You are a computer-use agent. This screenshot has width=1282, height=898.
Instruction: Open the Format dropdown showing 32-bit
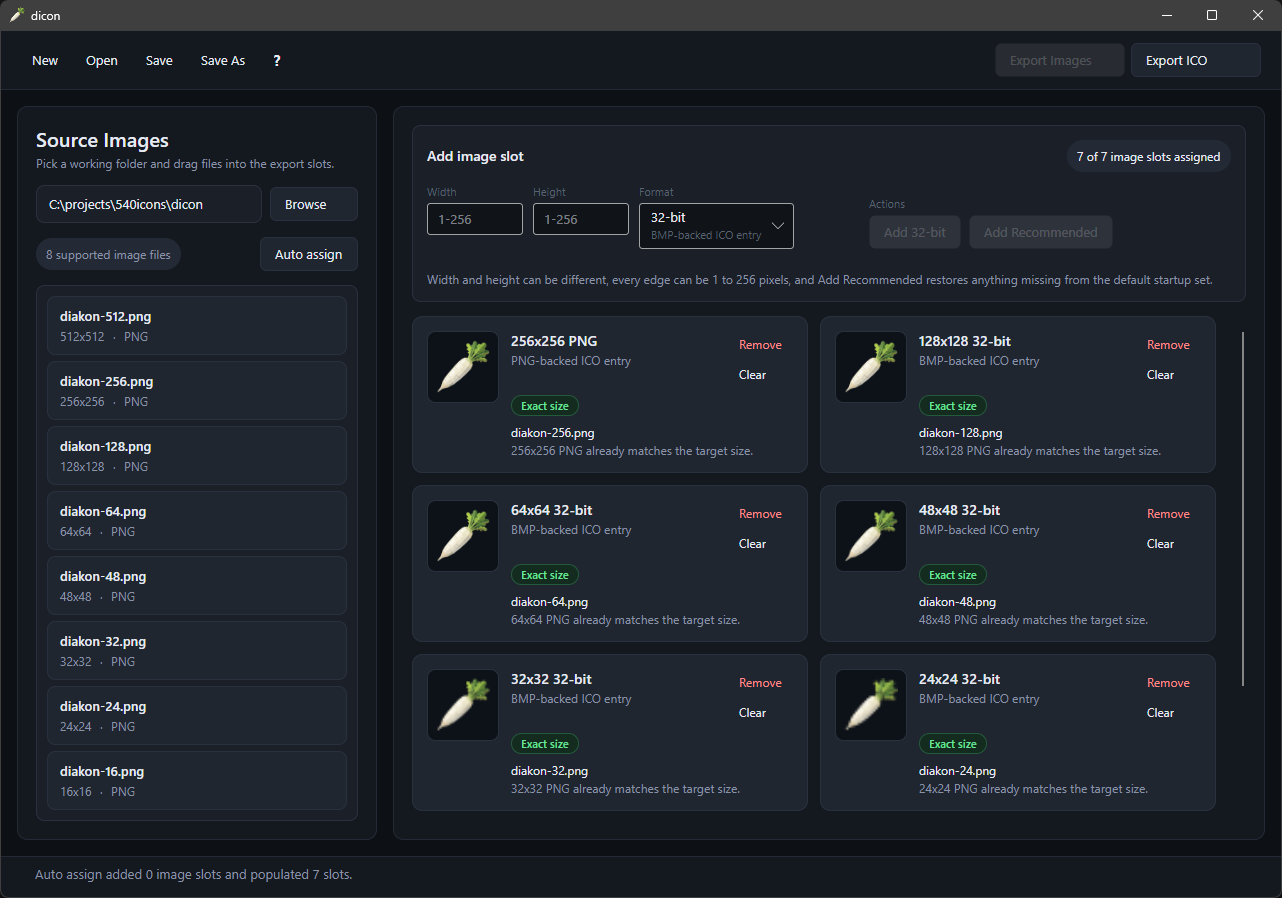tap(716, 226)
